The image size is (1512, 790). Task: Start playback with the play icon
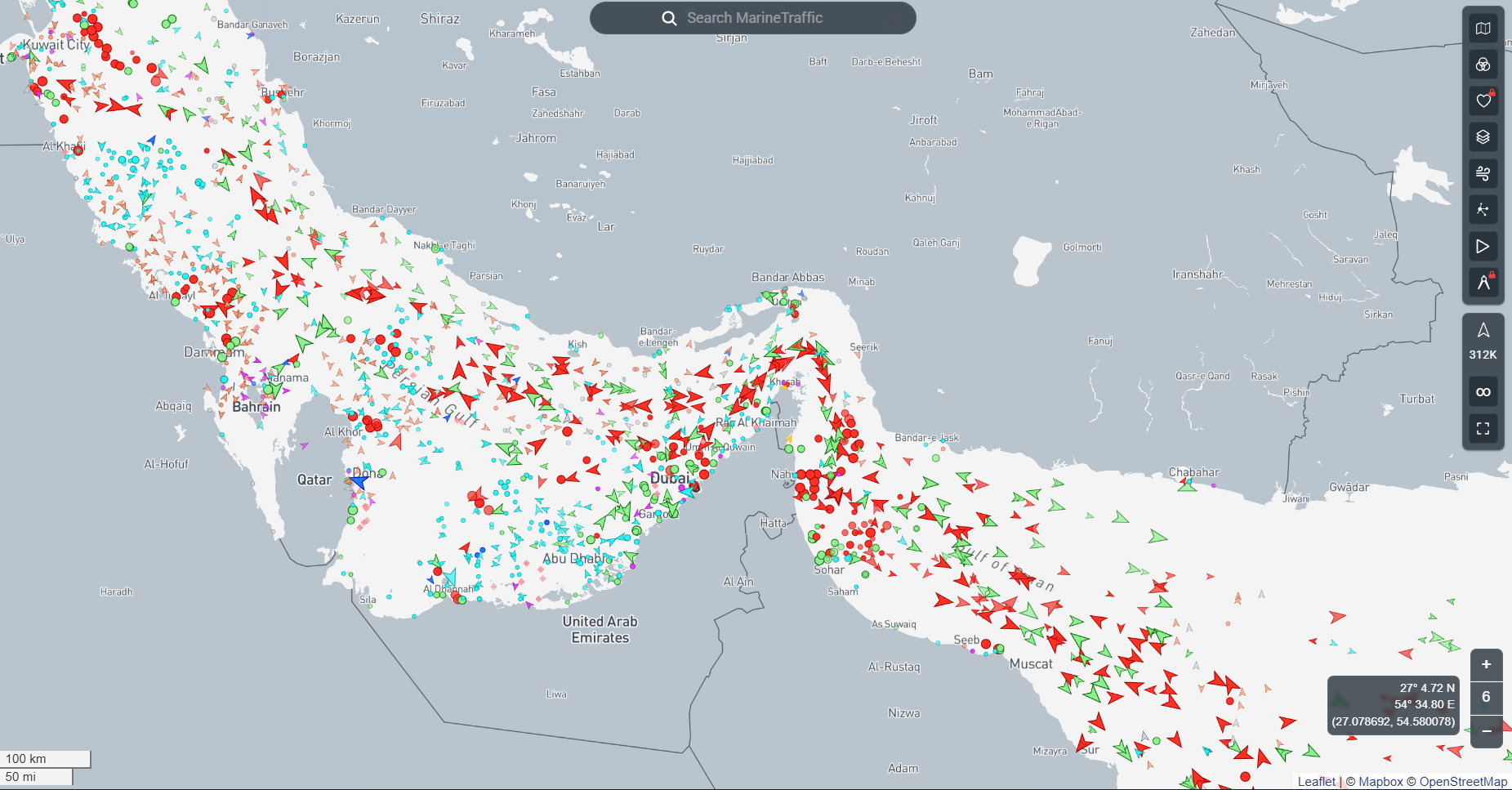coord(1483,246)
